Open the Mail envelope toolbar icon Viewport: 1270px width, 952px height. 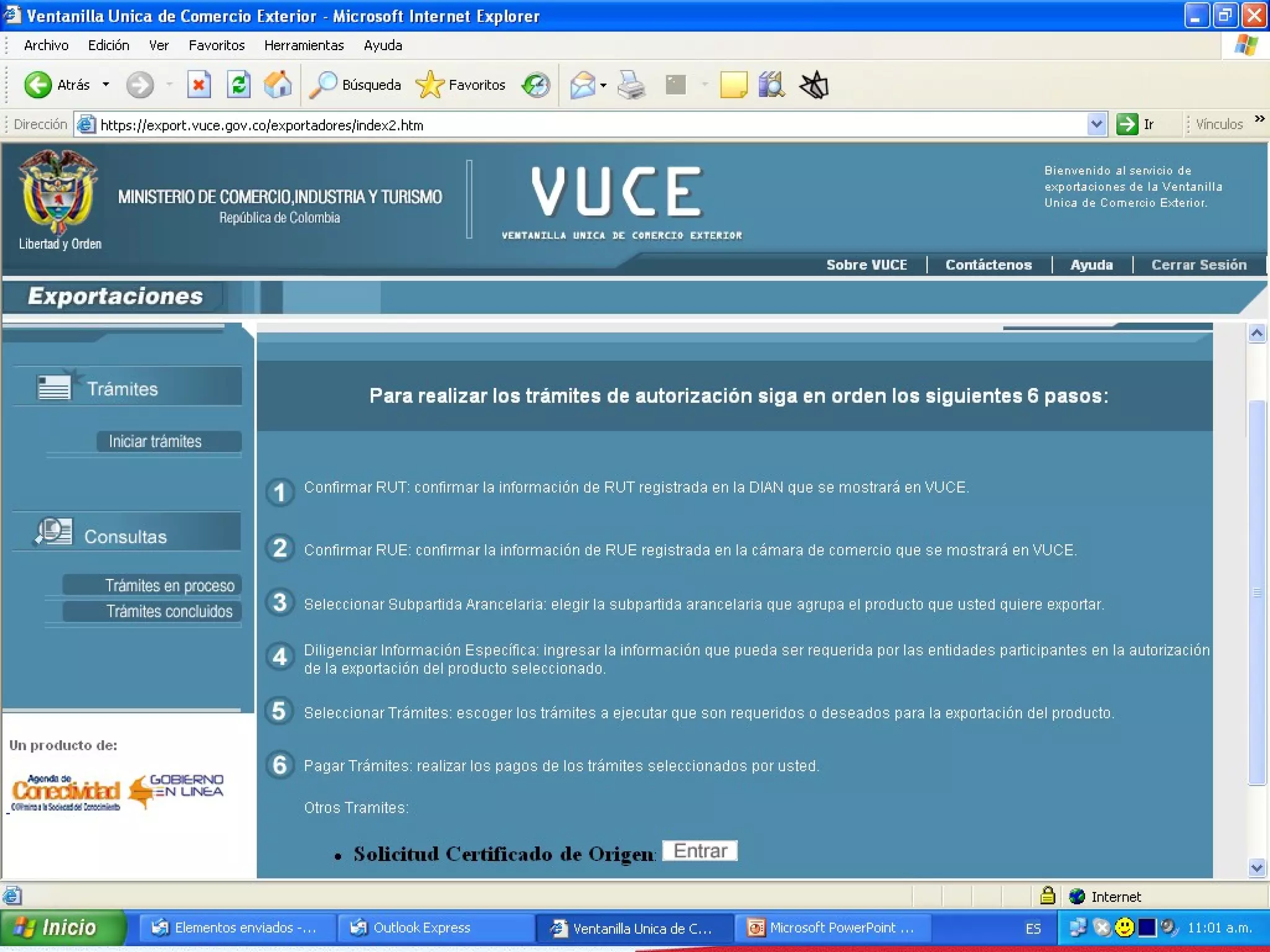tap(582, 85)
